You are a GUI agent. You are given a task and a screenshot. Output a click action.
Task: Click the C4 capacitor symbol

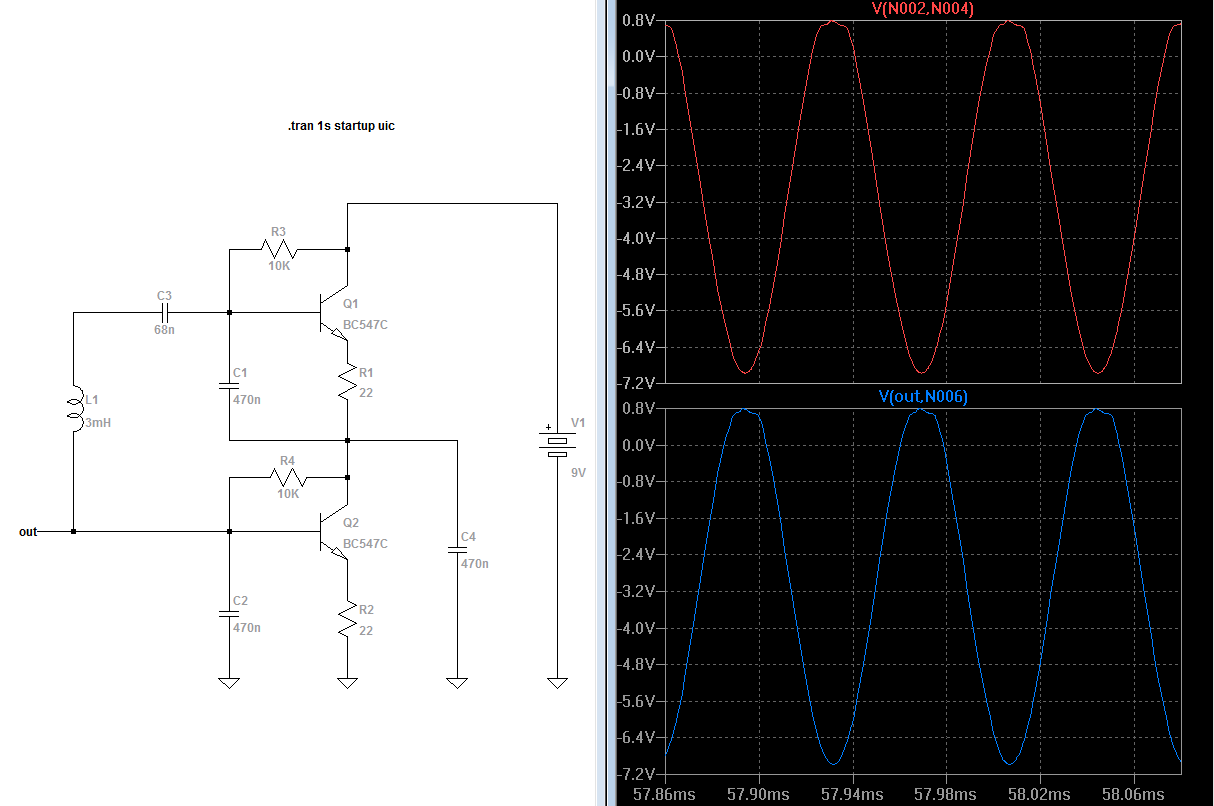[x=456, y=551]
